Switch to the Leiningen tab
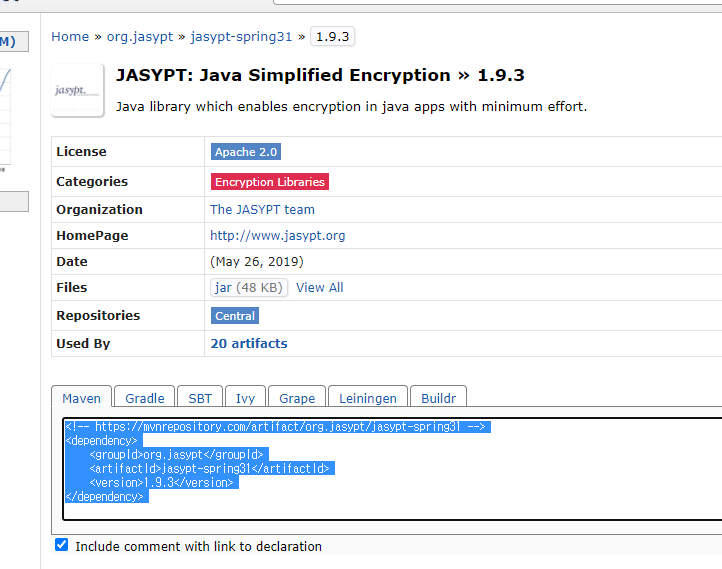 (x=368, y=398)
